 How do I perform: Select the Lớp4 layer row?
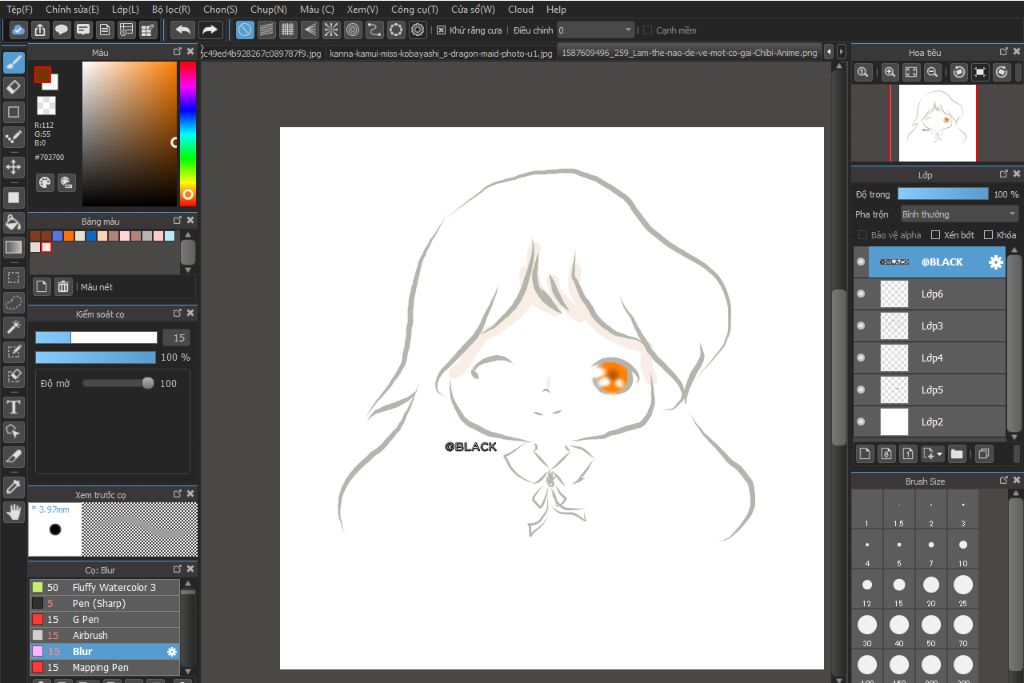click(x=930, y=358)
